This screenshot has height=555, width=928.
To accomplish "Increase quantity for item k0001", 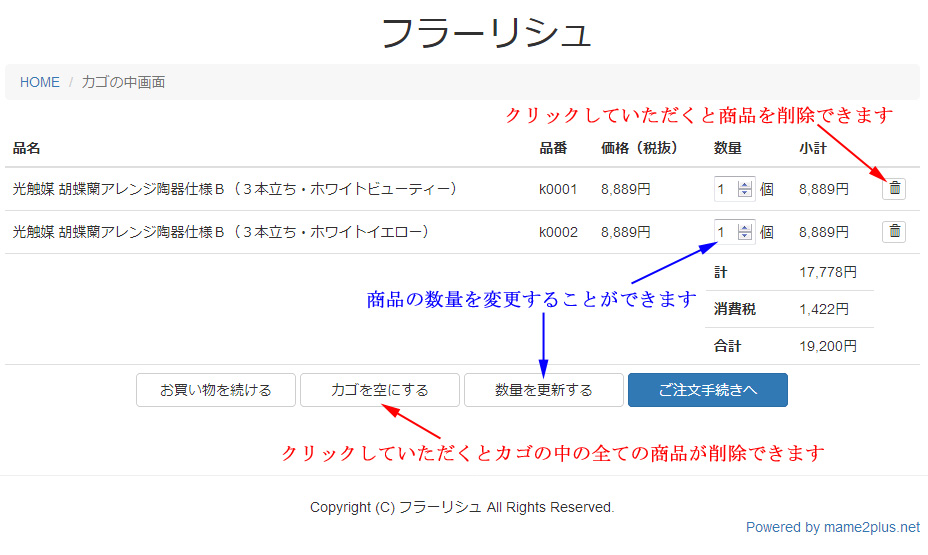I will (745, 185).
